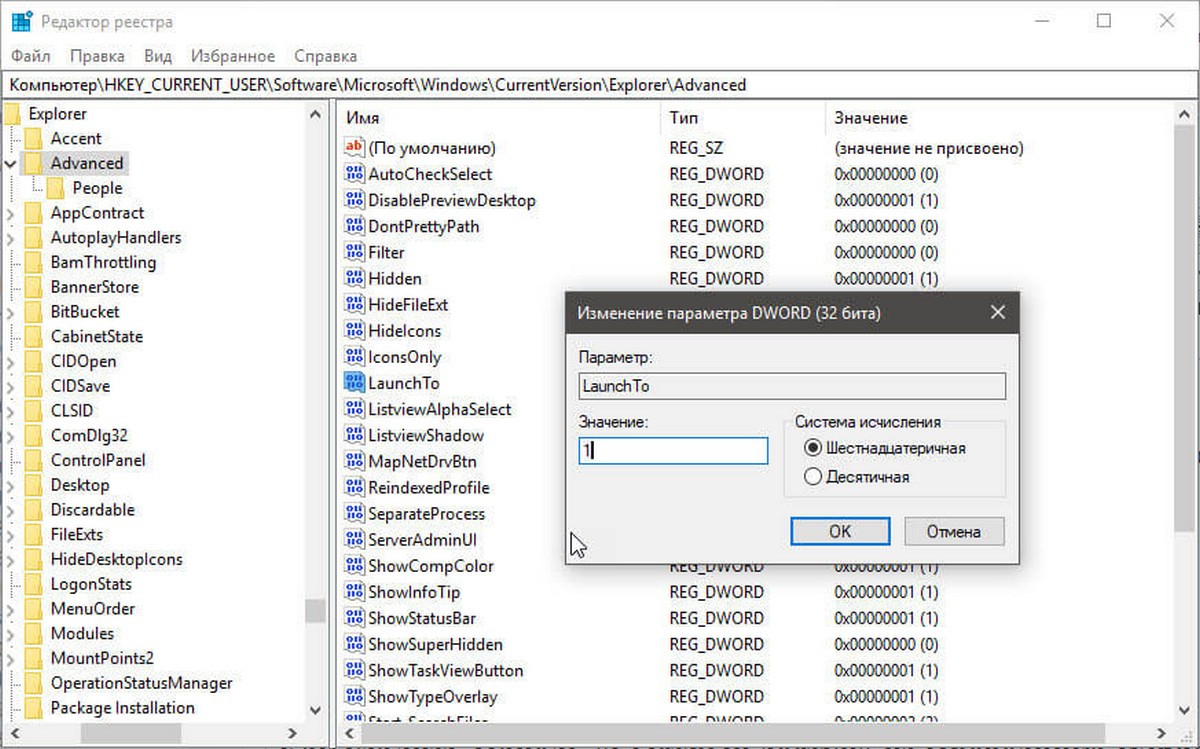Expand the AutoplayHandlers tree node
This screenshot has width=1200, height=749.
point(10,238)
